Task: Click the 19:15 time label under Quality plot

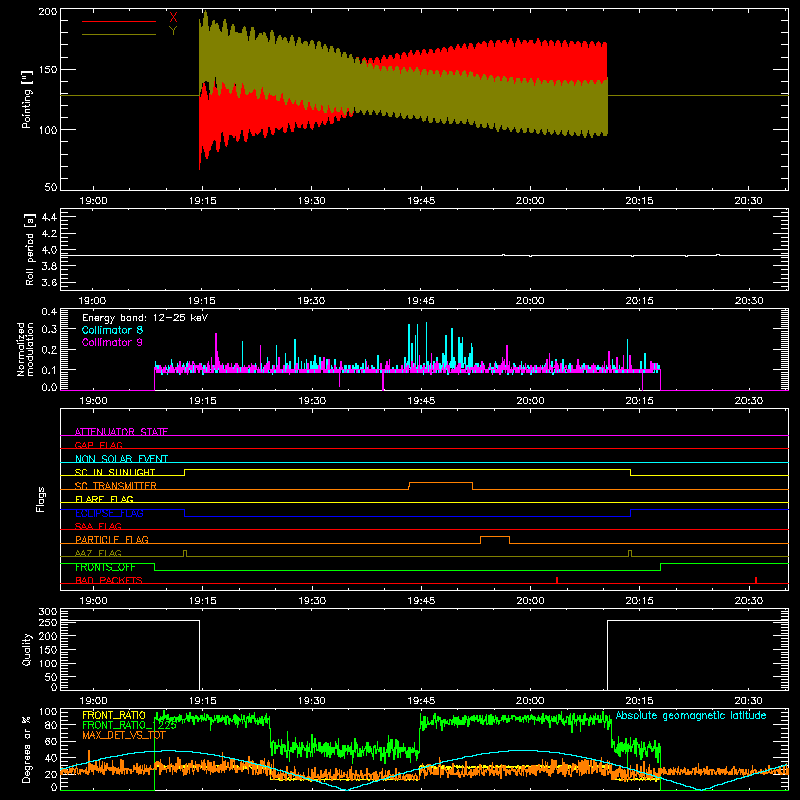Action: [203, 701]
